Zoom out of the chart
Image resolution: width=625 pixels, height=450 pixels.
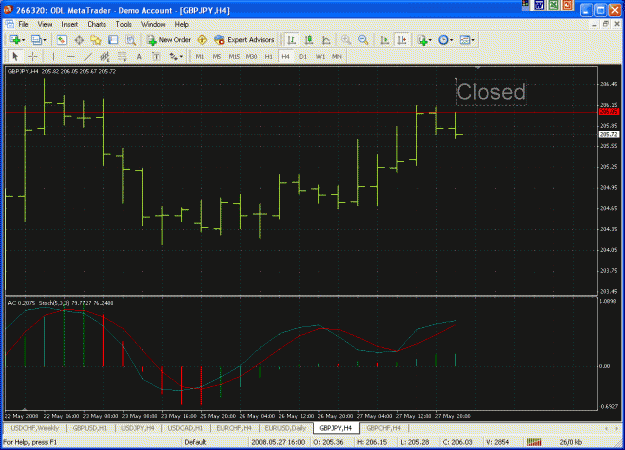[x=363, y=40]
